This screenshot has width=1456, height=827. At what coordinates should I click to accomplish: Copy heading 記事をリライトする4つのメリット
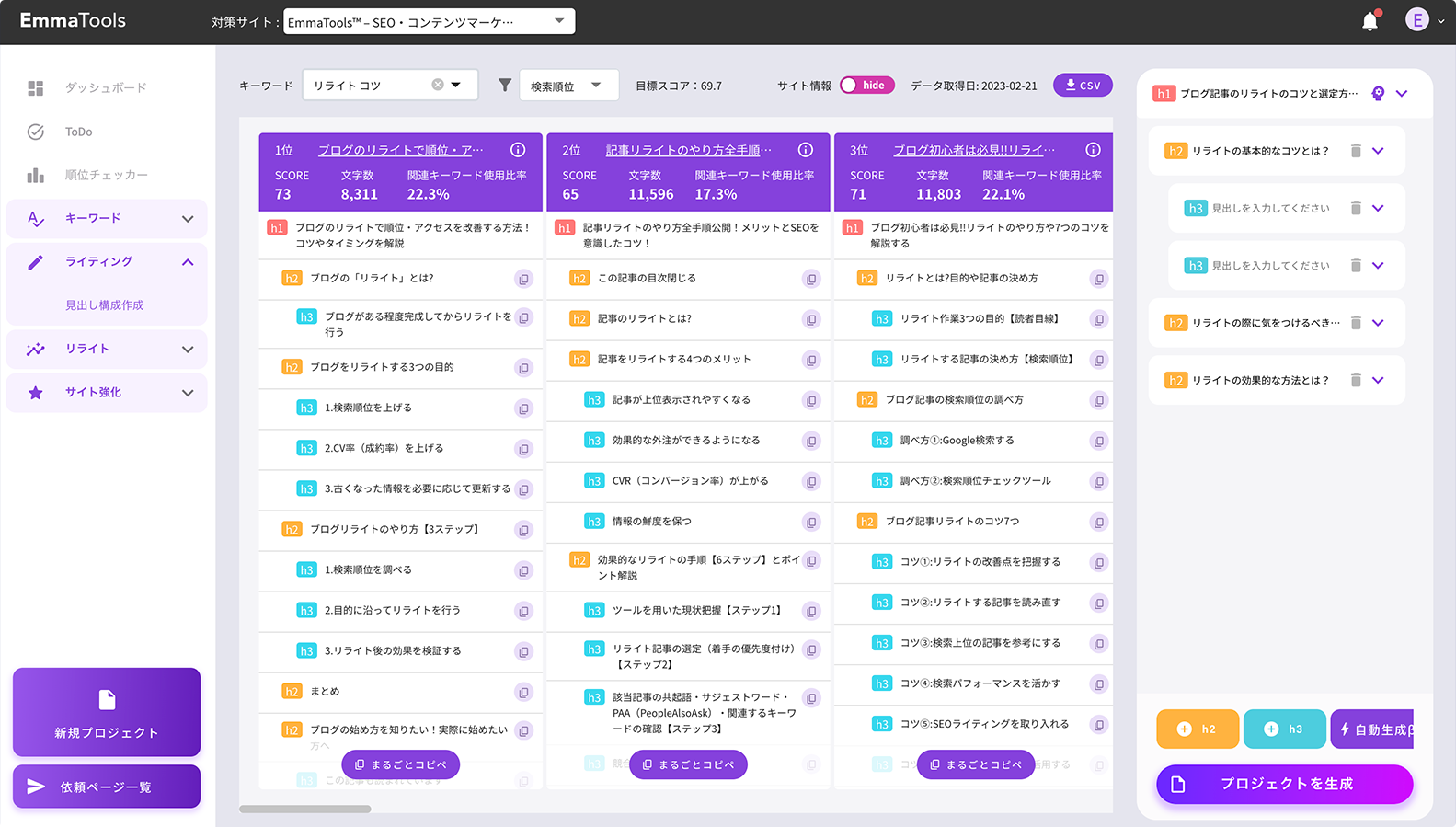pos(811,360)
